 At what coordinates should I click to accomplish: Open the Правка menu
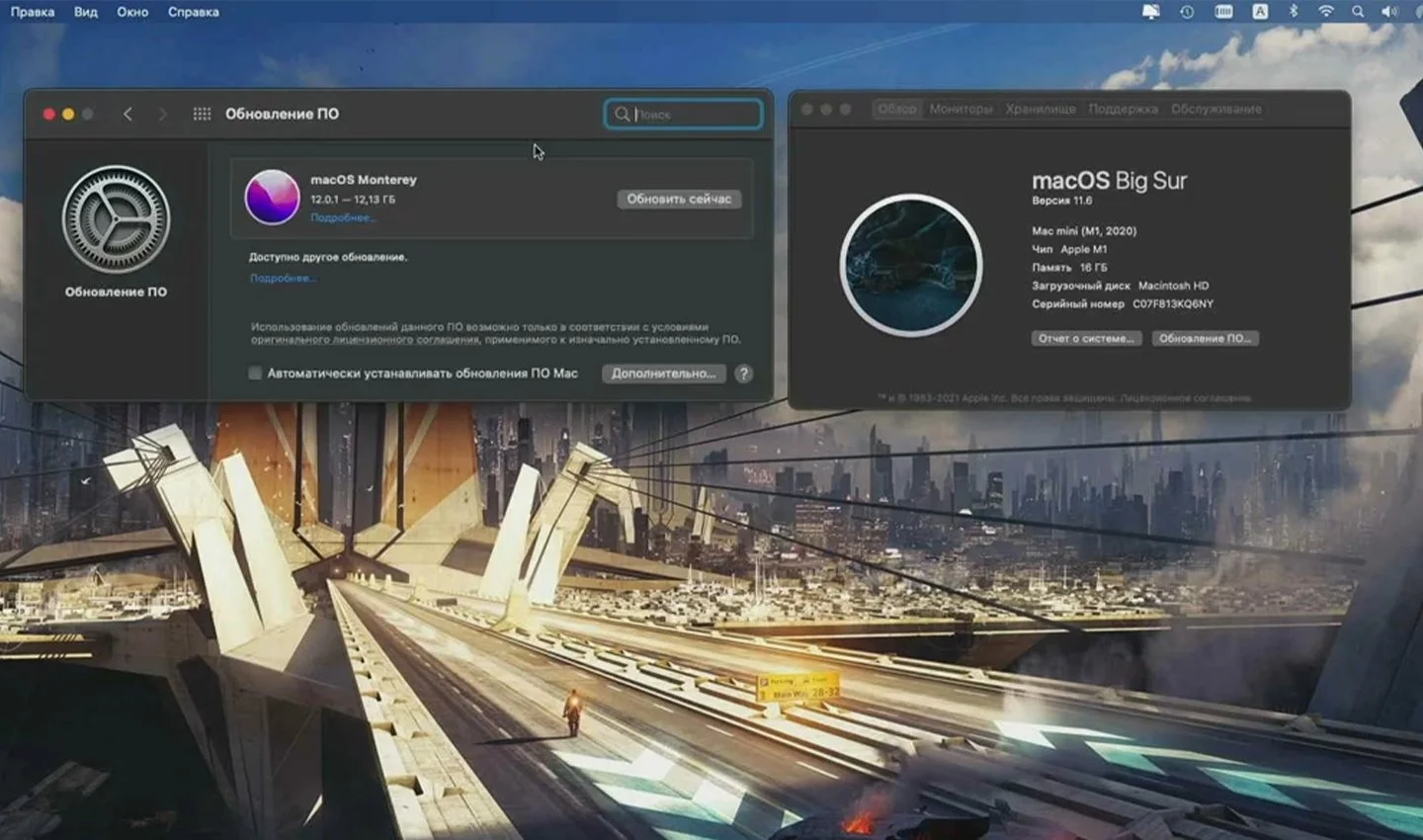point(33,12)
